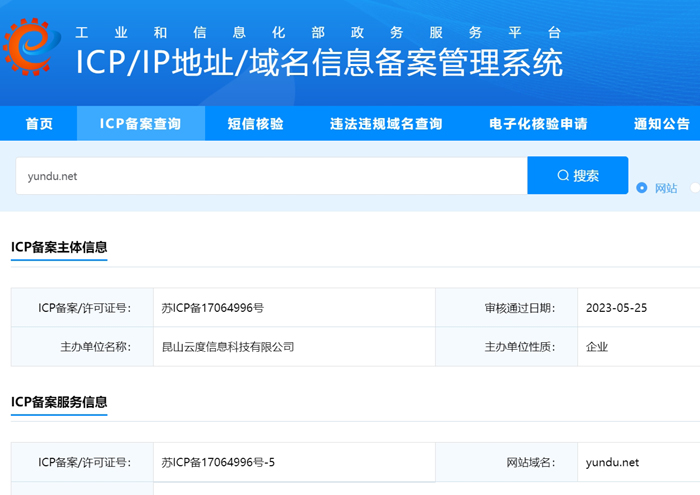Click the 审核通过日期 label cell
700x495 pixels.
pyautogui.click(x=507, y=308)
